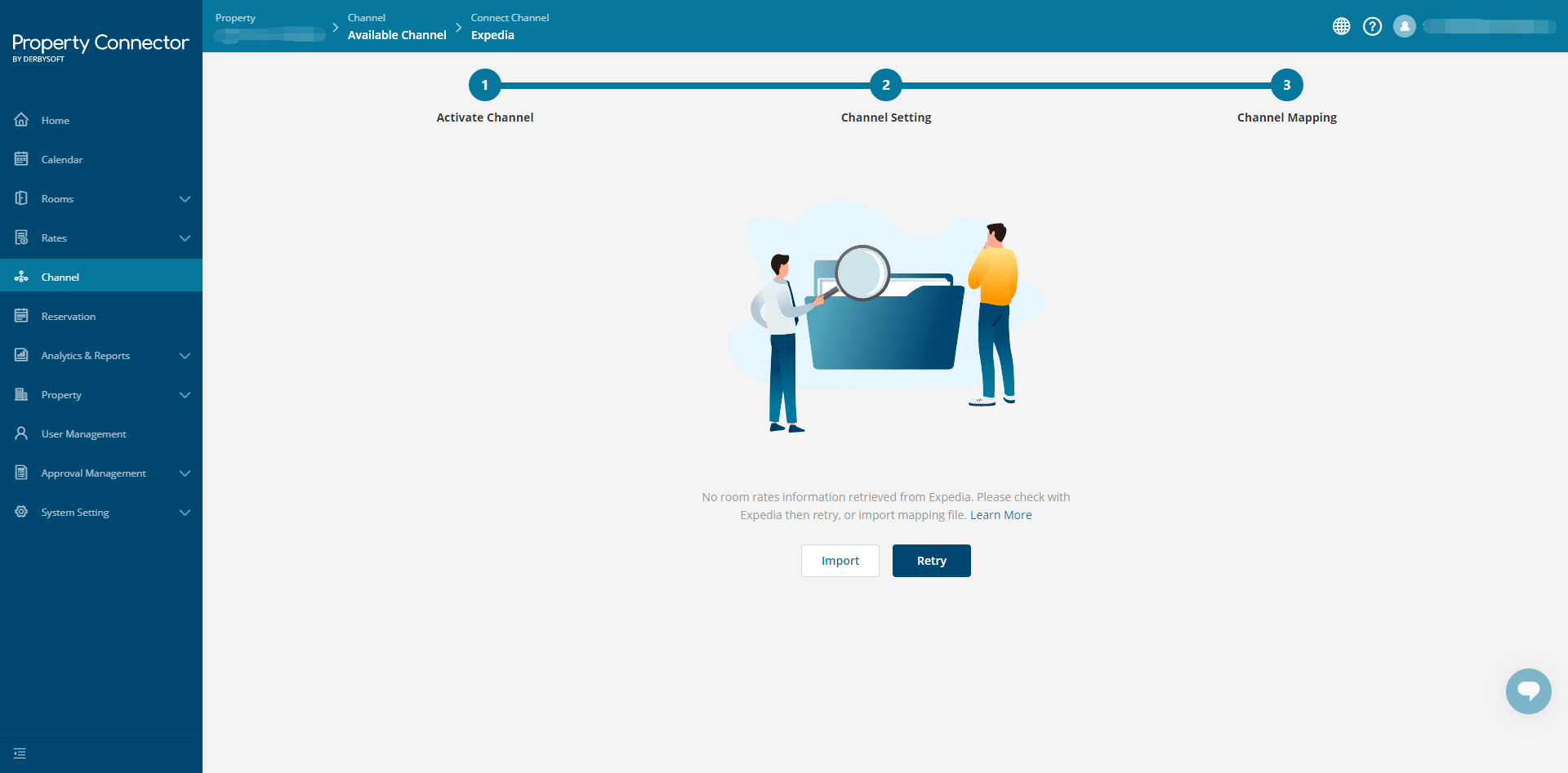1568x773 pixels.
Task: Click the Channel nodes icon
Action: pyautogui.click(x=21, y=277)
